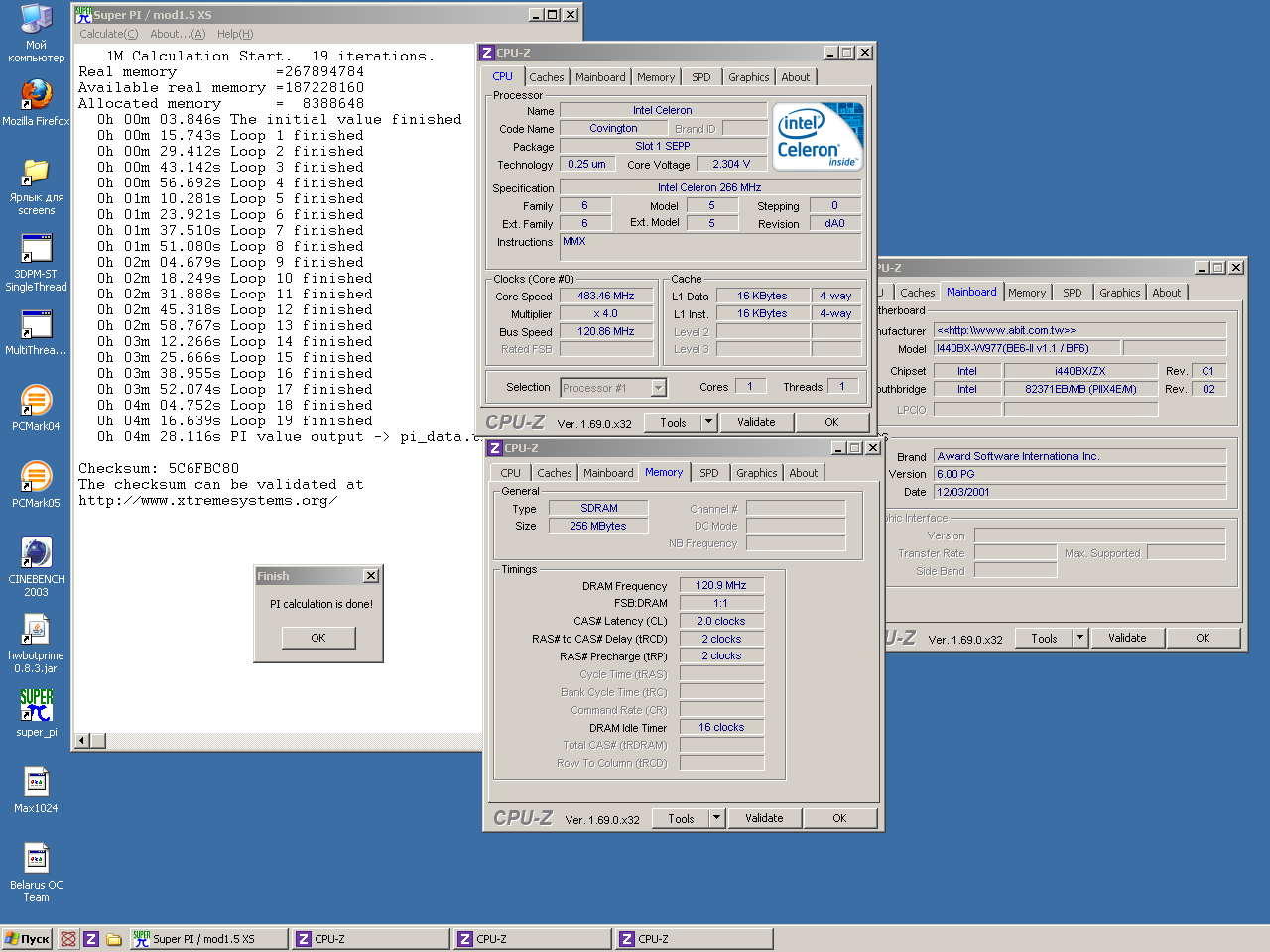Viewport: 1270px width, 952px height.
Task: Select Graphics tab in Mainboard CPU-Z window
Action: [x=1119, y=293]
